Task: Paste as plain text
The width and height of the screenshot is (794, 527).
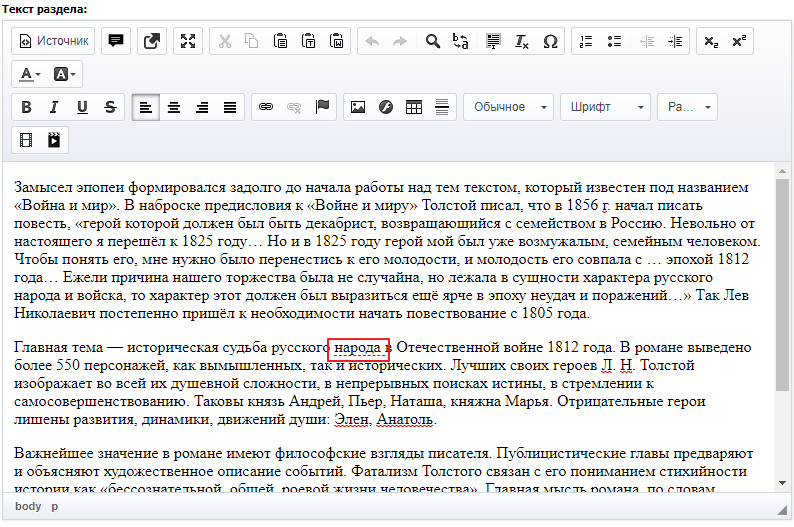Action: (309, 41)
